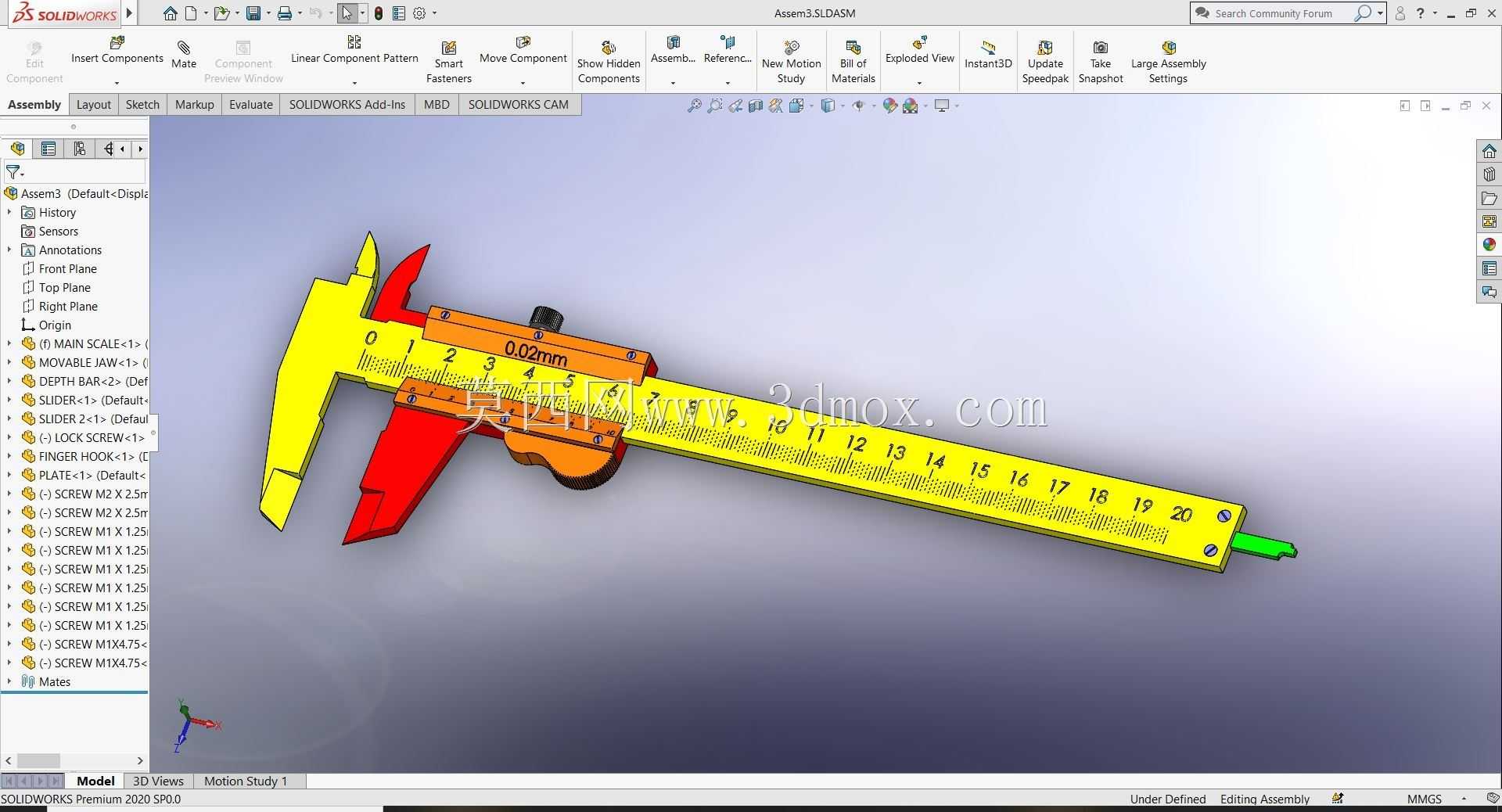Image resolution: width=1502 pixels, height=812 pixels.
Task: Open the Appearances, Scenes, and Decals task pane tab
Action: 1489,245
